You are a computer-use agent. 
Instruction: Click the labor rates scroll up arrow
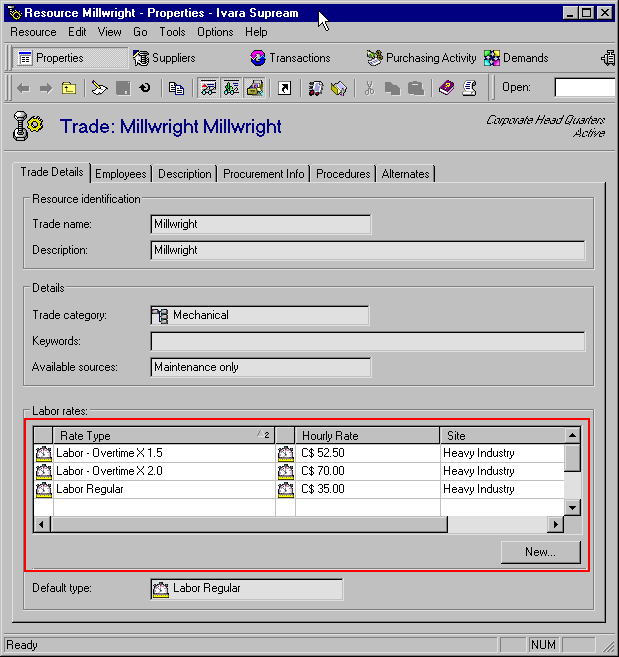[572, 435]
